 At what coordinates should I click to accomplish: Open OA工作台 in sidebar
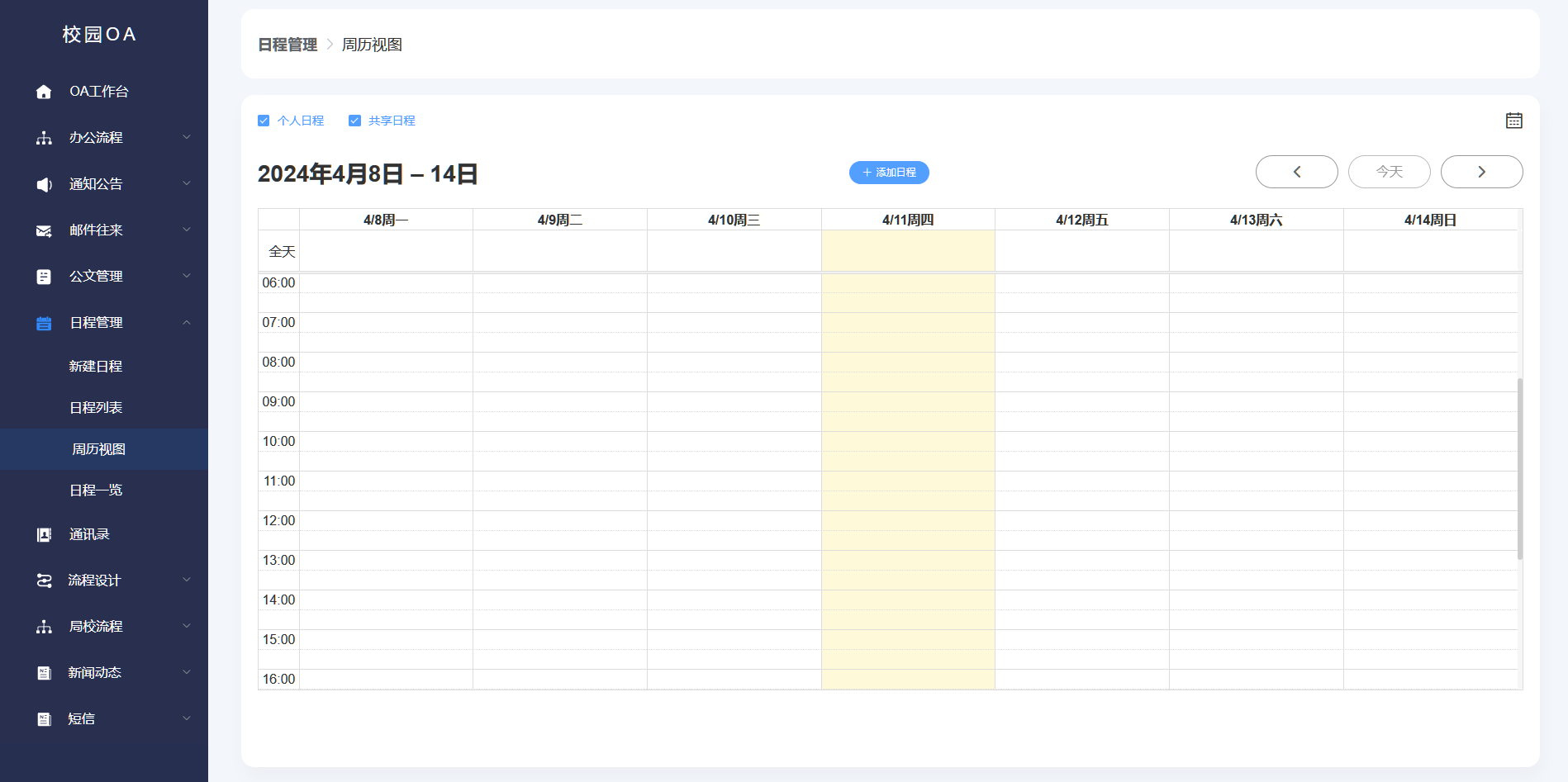point(104,92)
